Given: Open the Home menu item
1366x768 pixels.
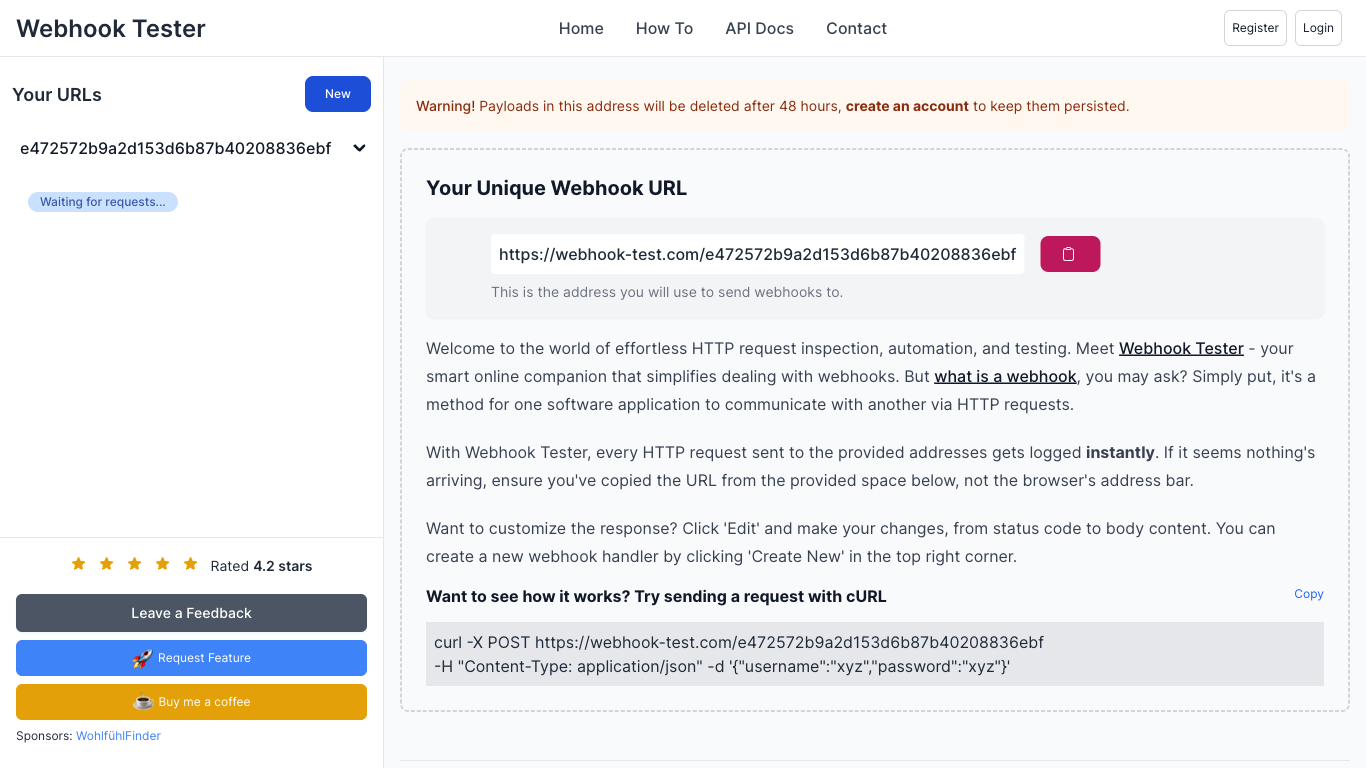Looking at the screenshot, I should click(x=581, y=28).
